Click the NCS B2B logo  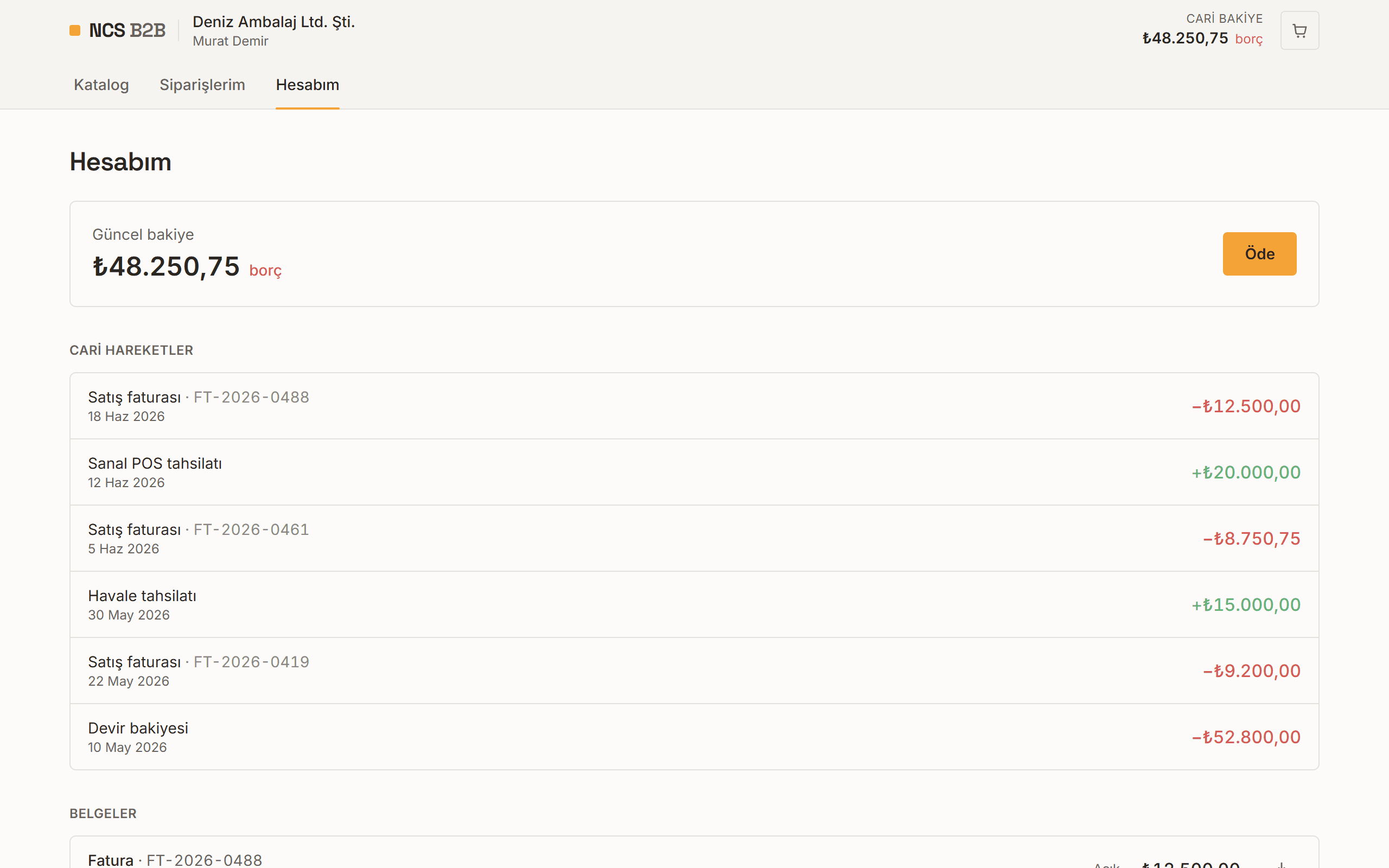(x=118, y=30)
